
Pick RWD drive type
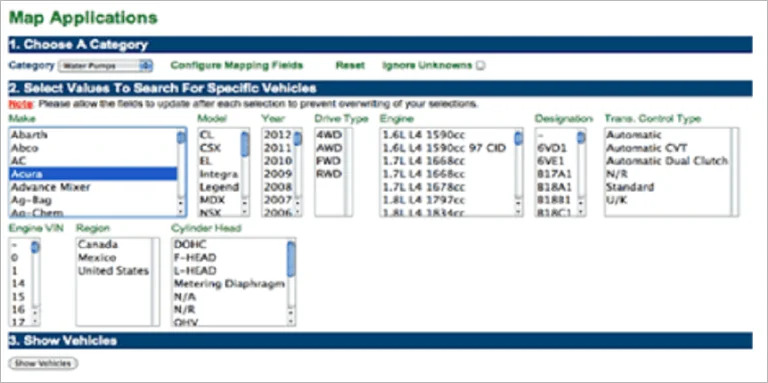(330, 174)
